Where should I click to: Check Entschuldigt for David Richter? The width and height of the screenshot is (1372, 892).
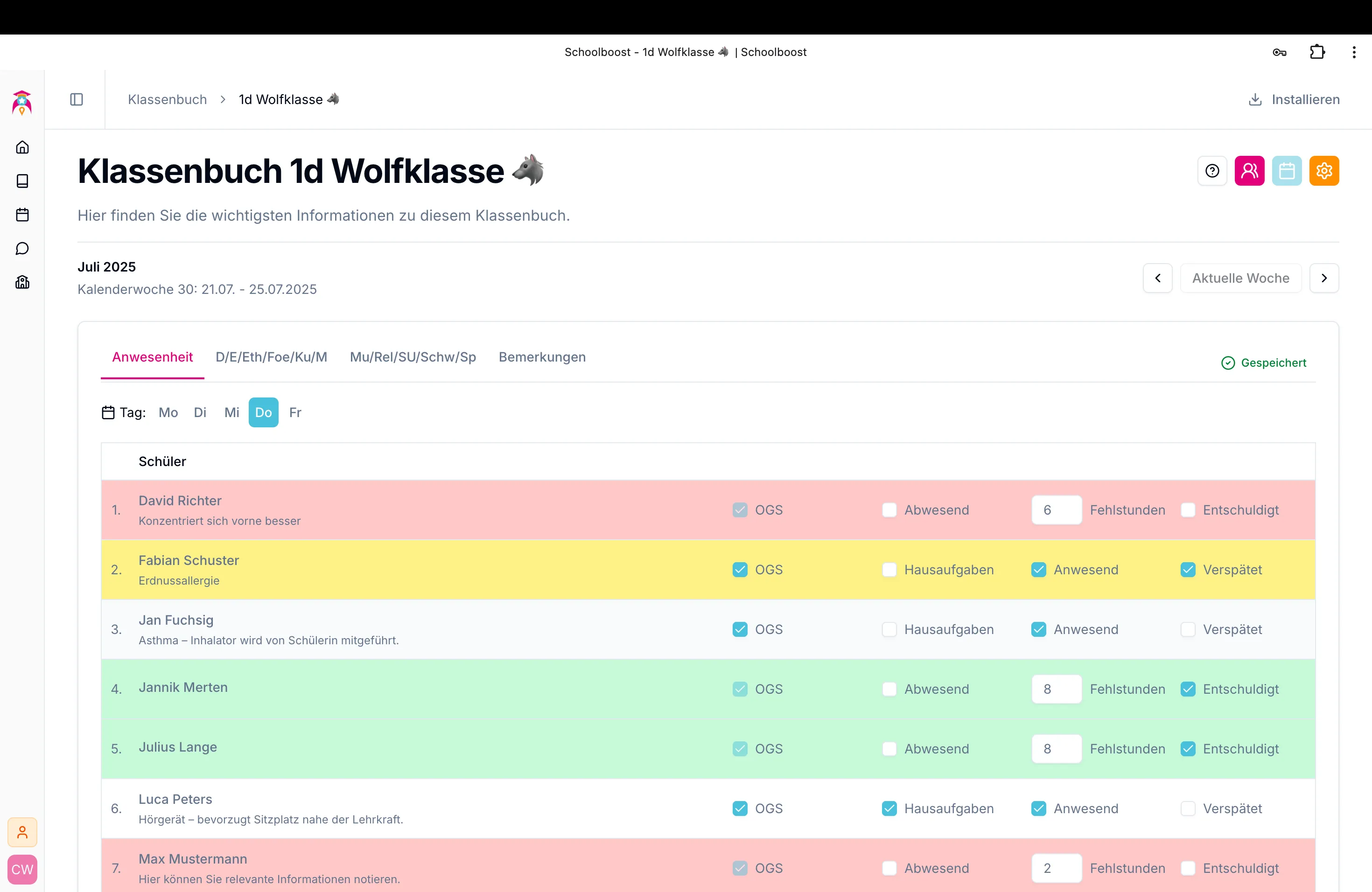point(1188,510)
